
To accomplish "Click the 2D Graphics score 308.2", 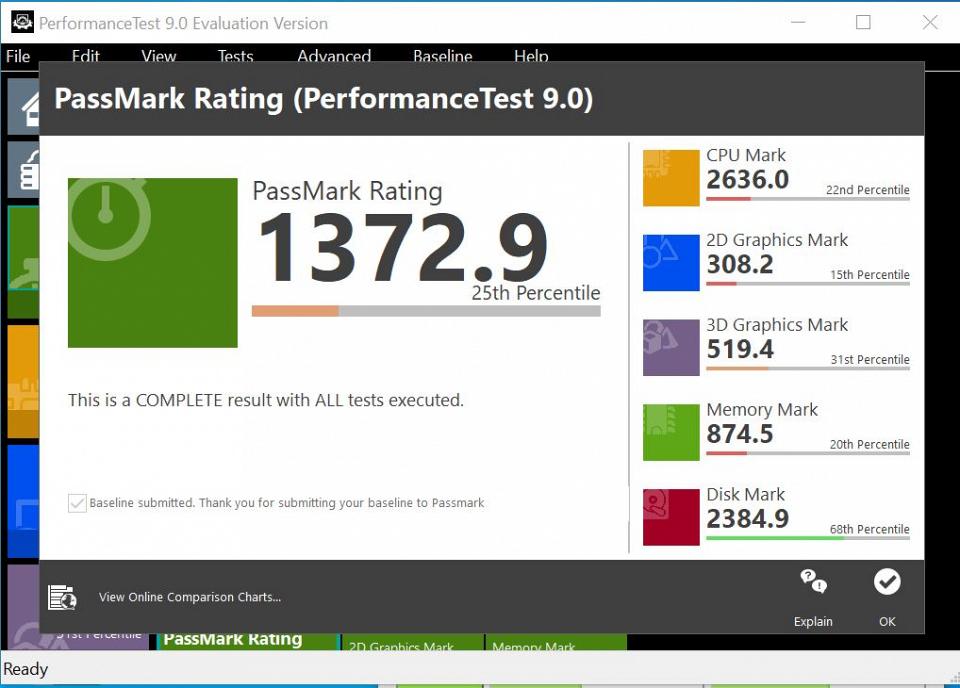I will click(740, 264).
